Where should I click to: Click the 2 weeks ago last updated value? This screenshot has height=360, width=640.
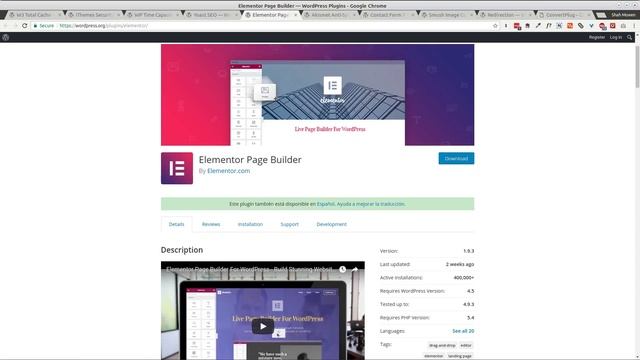[x=460, y=264]
